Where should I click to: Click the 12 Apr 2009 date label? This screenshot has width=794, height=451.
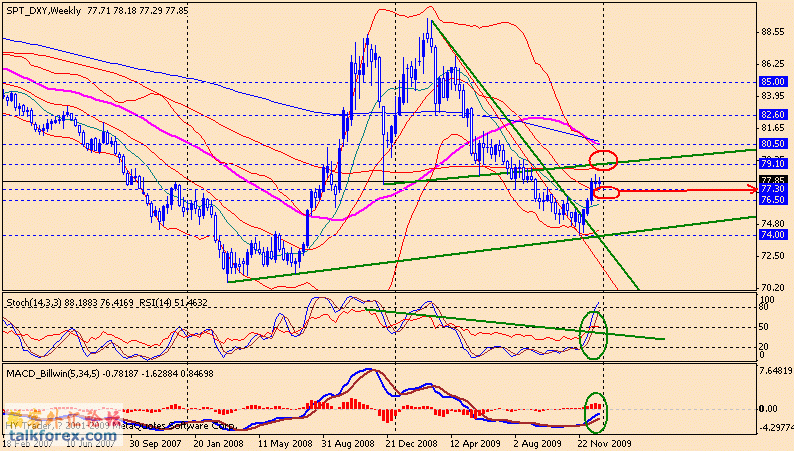(475, 443)
